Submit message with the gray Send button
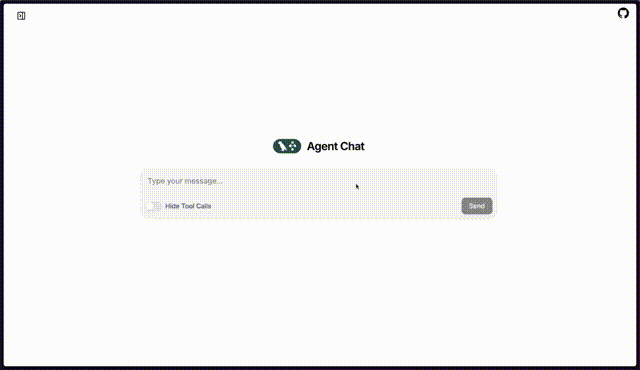This screenshot has height=370, width=640. coord(477,206)
